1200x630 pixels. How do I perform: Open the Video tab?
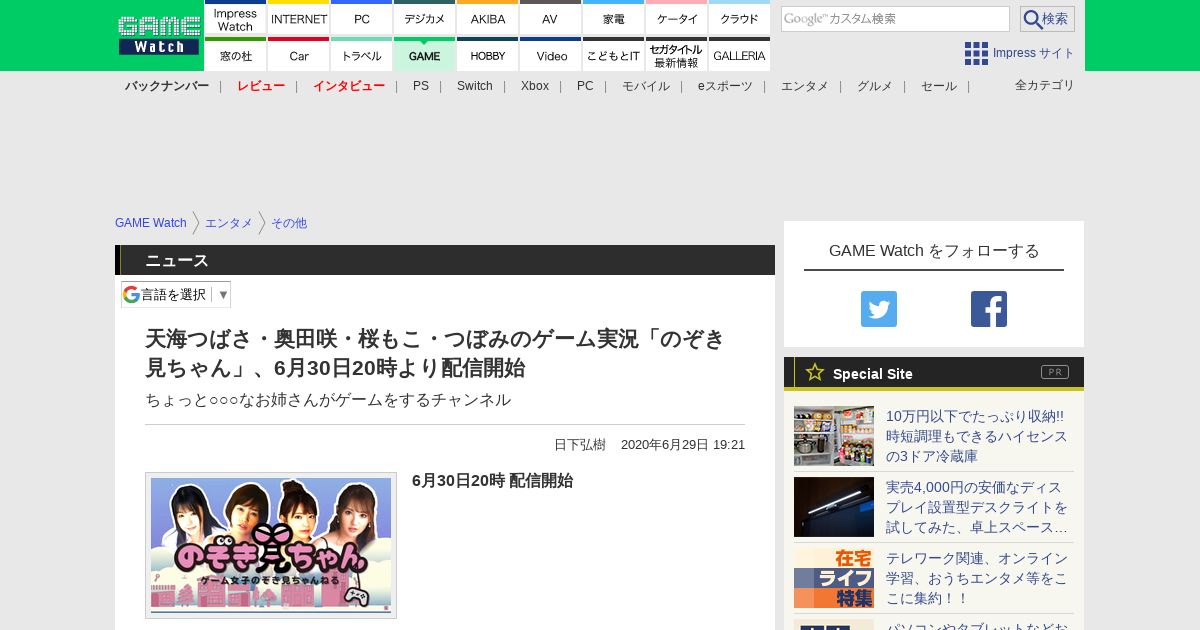[551, 55]
